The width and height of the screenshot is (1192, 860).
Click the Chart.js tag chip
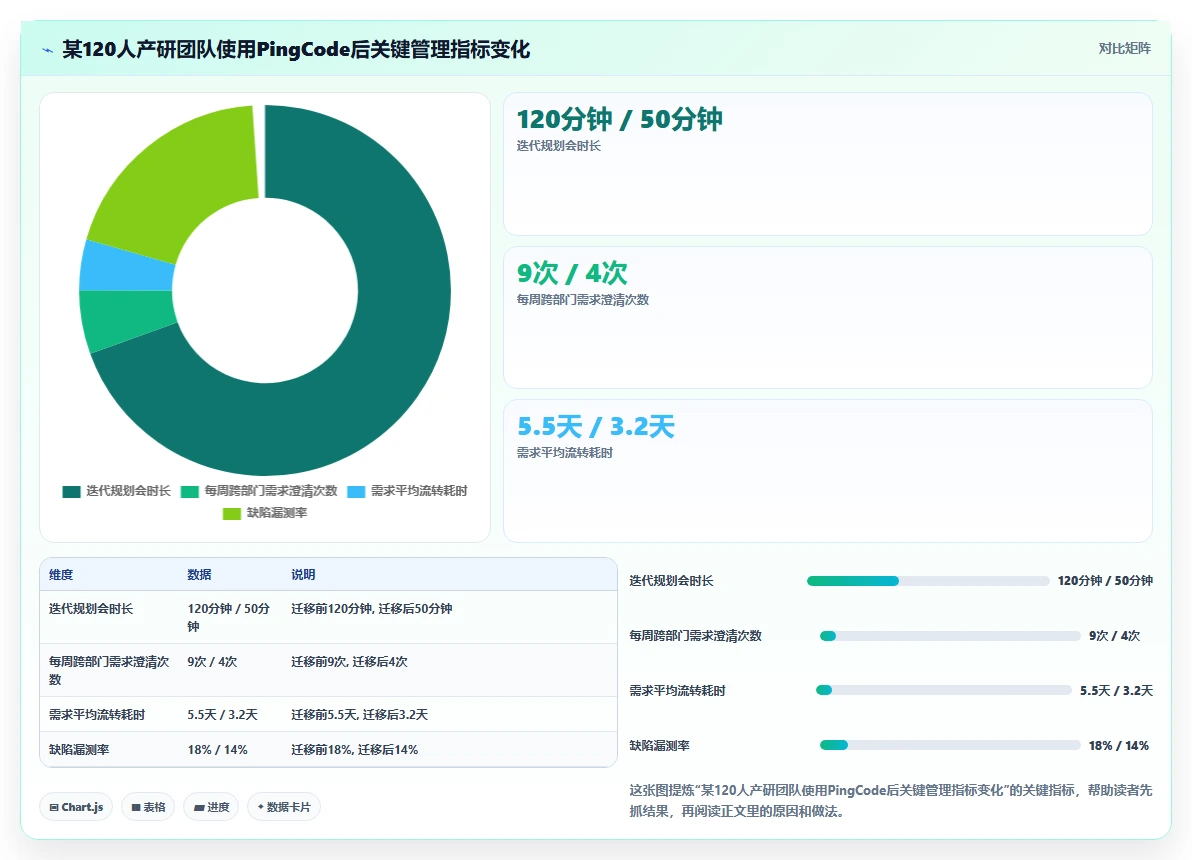pos(76,807)
